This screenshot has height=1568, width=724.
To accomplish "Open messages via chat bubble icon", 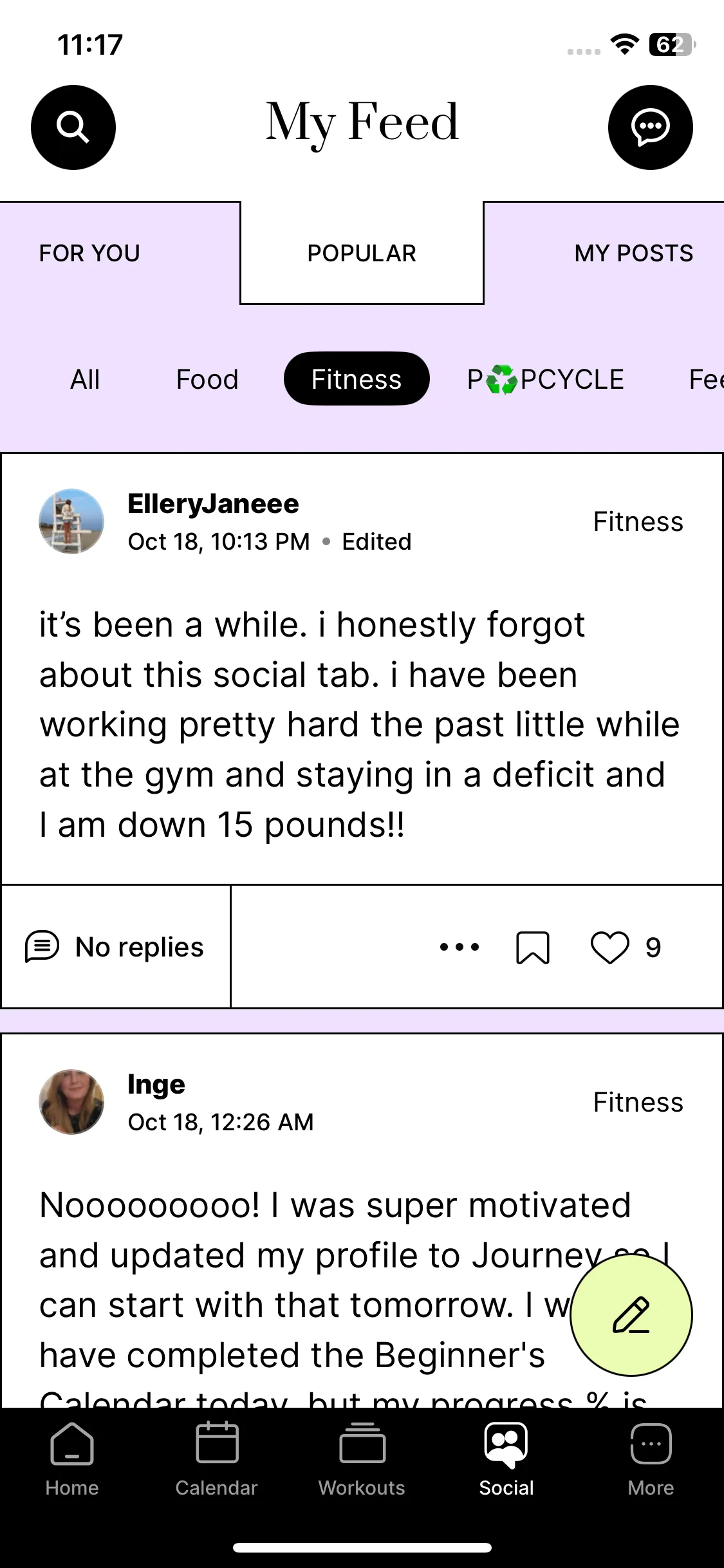I will (650, 127).
